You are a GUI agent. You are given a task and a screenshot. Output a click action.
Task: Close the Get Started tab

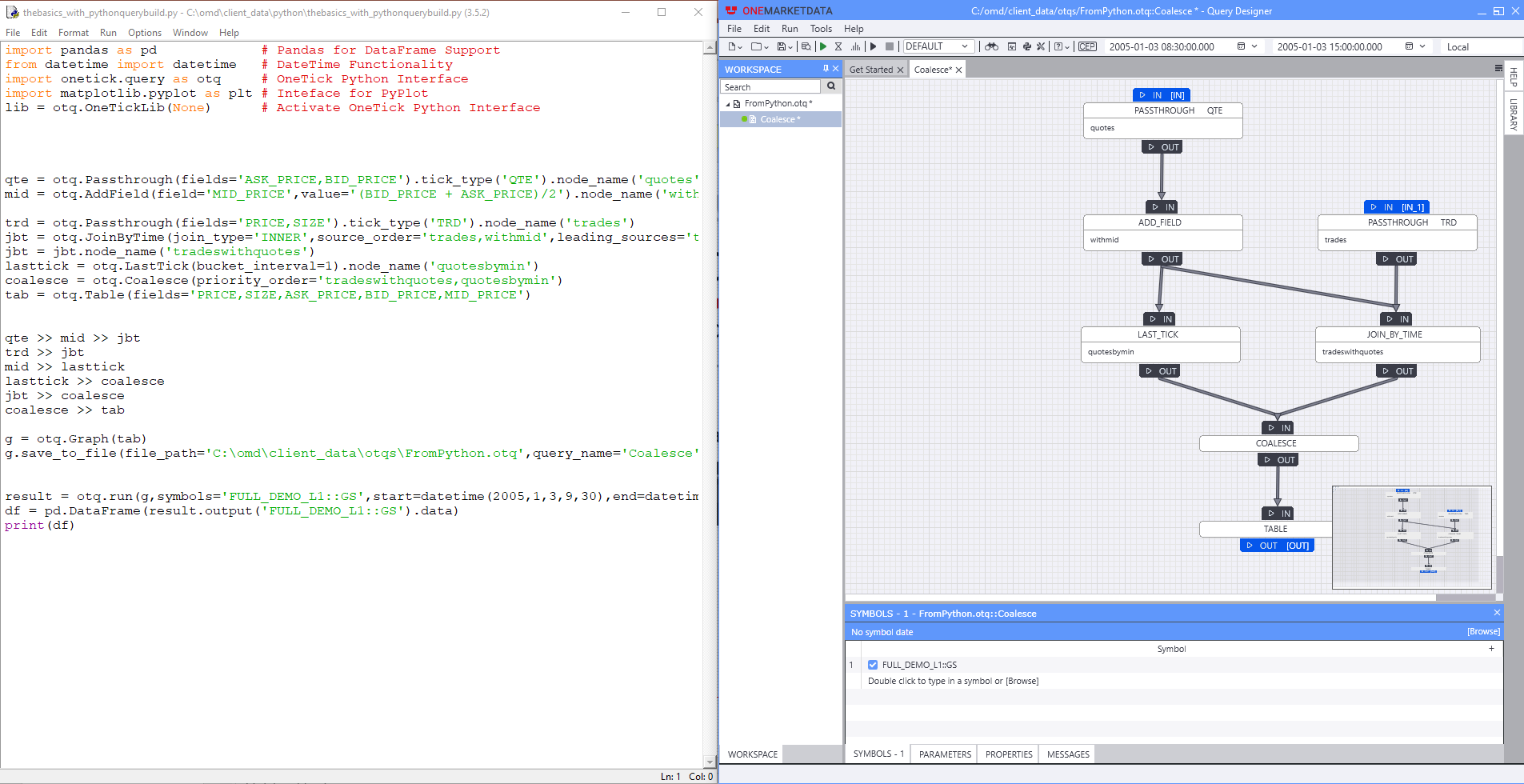(x=900, y=70)
